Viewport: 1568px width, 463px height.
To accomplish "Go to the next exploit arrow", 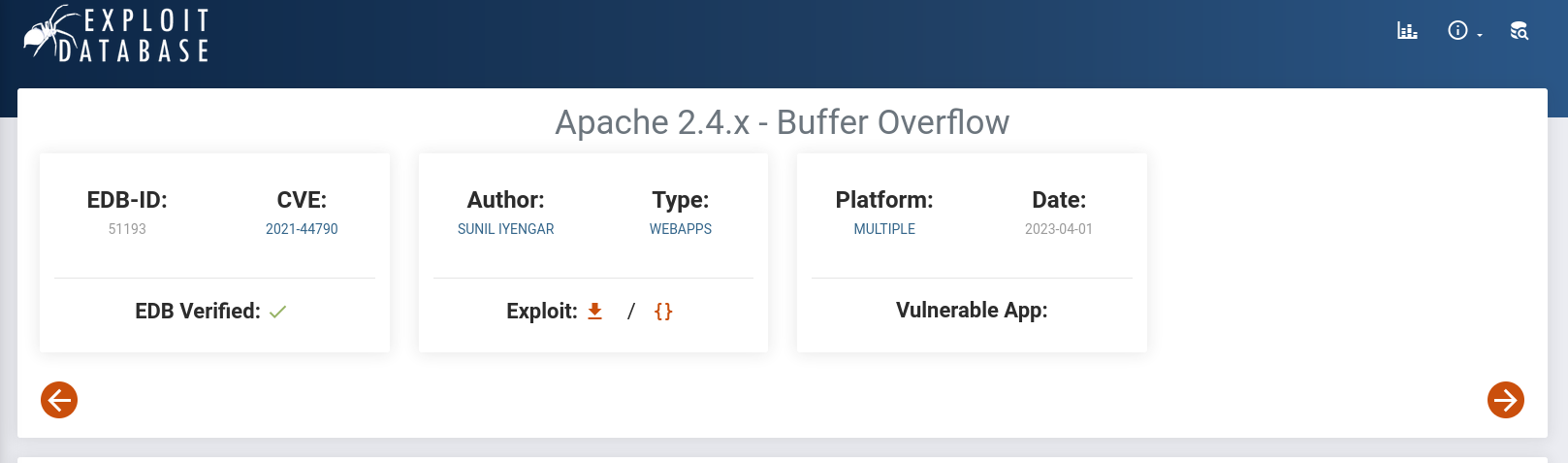I will [x=1506, y=400].
